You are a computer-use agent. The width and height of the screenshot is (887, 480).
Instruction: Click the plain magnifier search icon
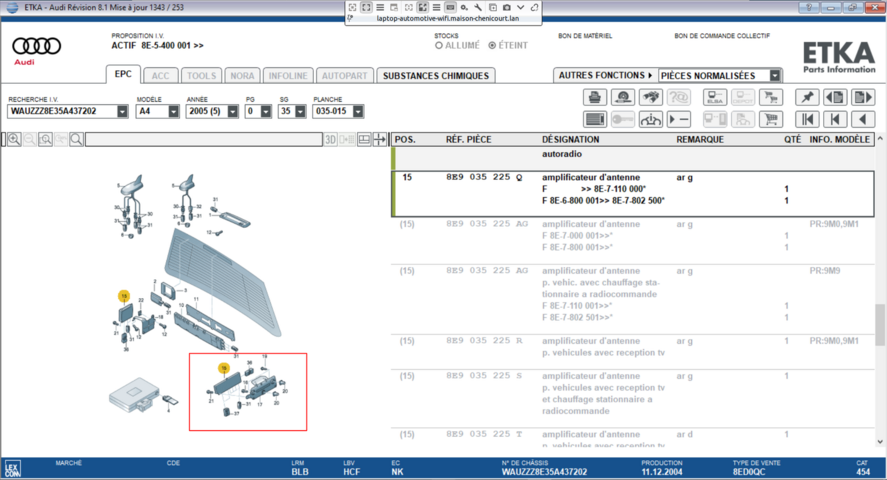tap(76, 139)
